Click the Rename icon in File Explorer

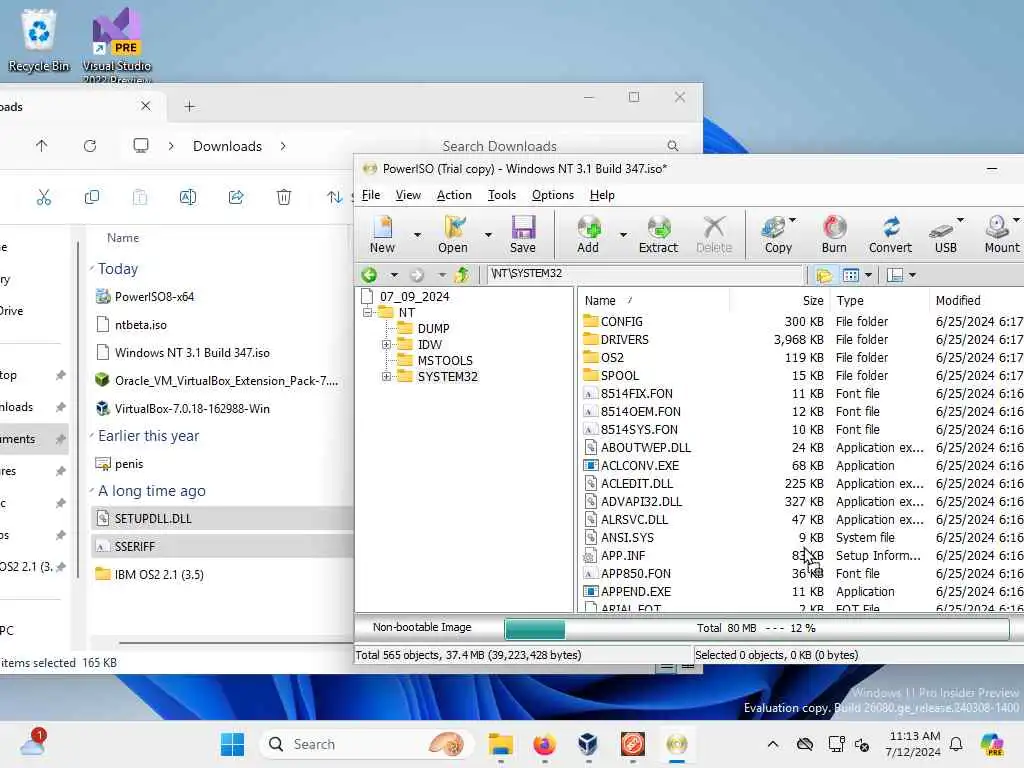187,197
